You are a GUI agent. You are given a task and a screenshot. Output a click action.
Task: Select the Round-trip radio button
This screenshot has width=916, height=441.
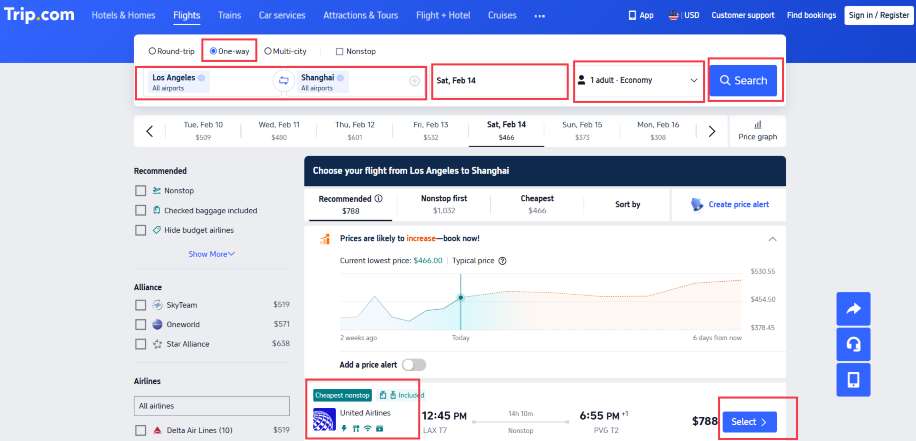(152, 51)
